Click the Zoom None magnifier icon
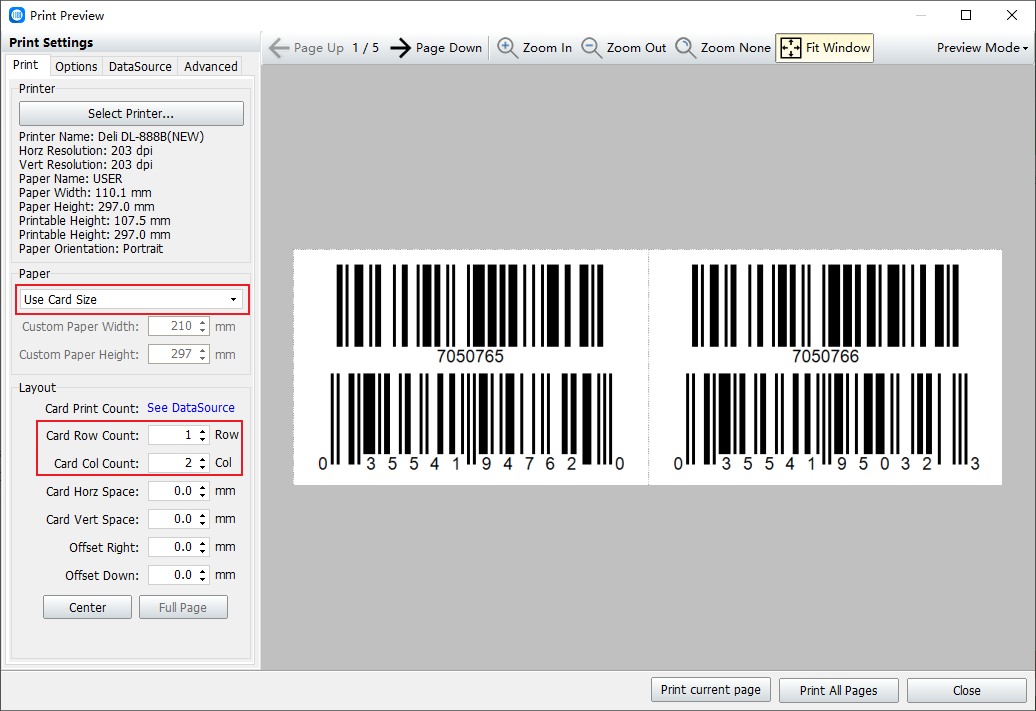This screenshot has height=711, width=1036. tap(685, 48)
